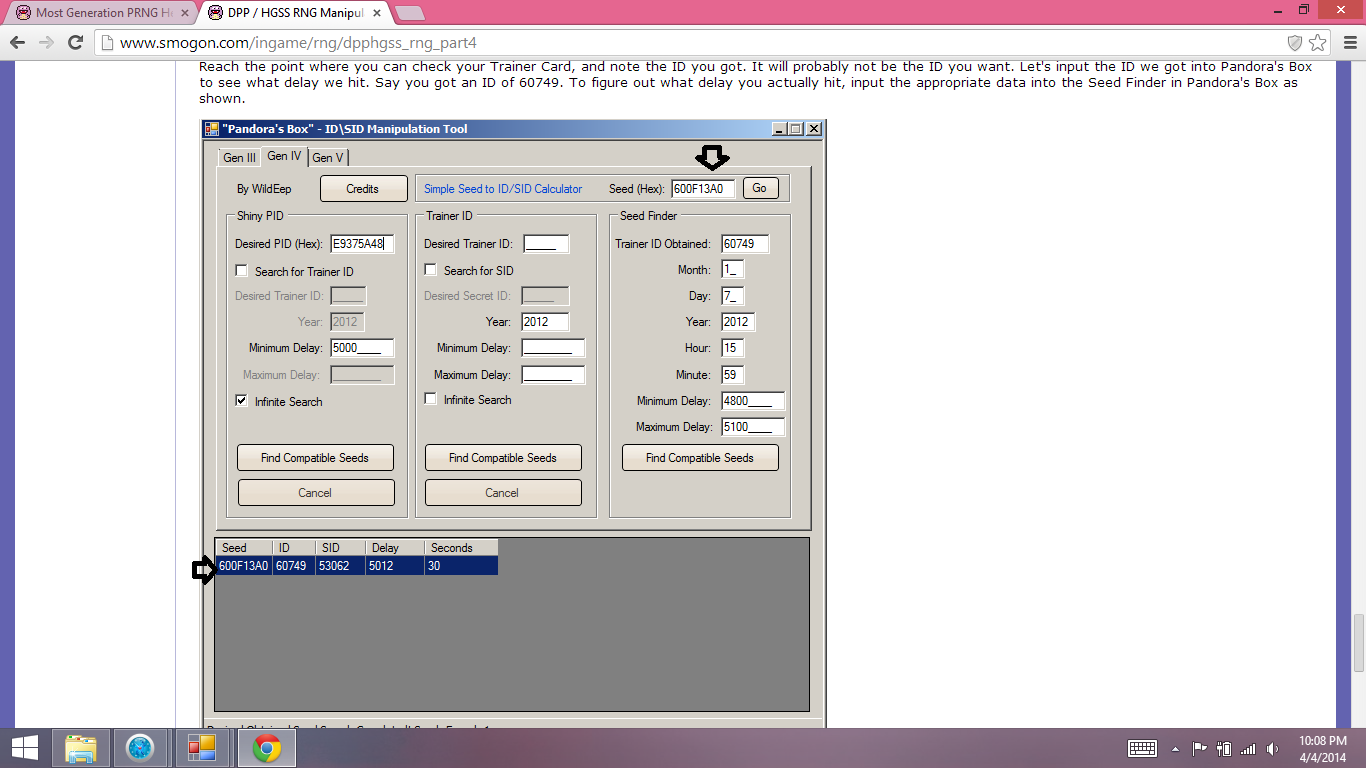Image resolution: width=1366 pixels, height=768 pixels.
Task: Reload the Smogon RNG page
Action: [x=75, y=42]
